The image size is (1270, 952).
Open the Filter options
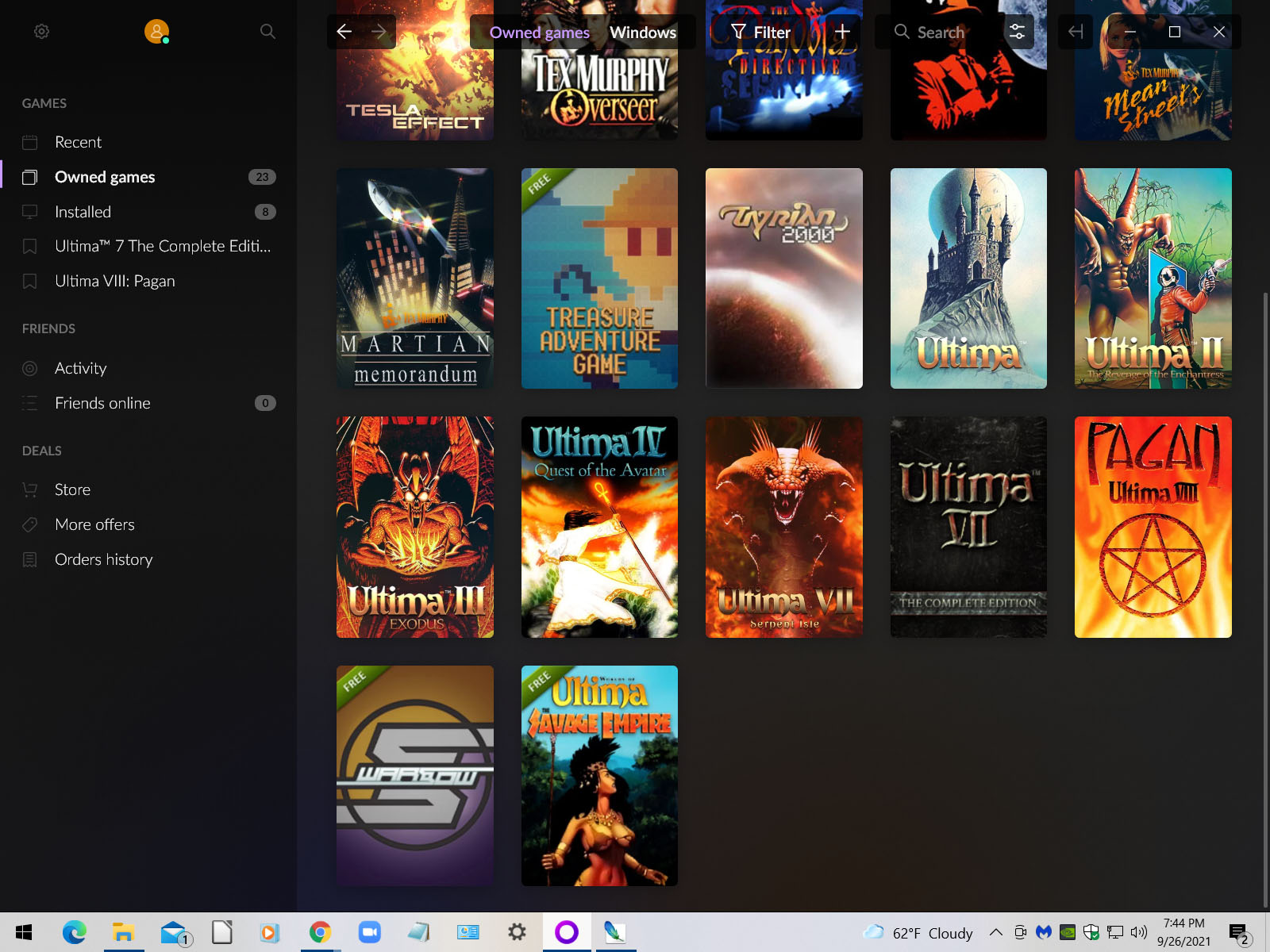point(760,32)
